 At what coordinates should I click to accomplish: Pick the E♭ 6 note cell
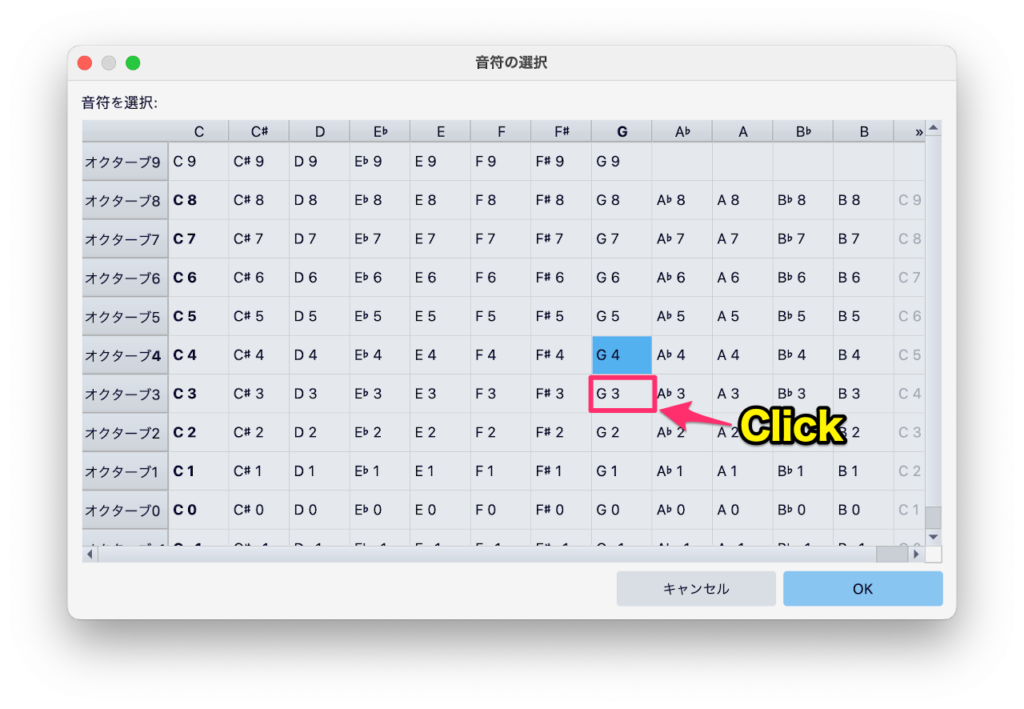click(x=379, y=278)
